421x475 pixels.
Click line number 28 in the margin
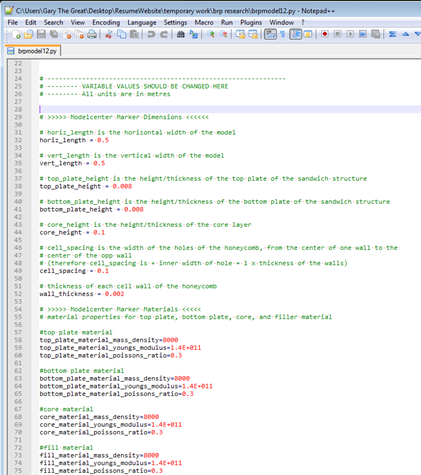[x=18, y=109]
